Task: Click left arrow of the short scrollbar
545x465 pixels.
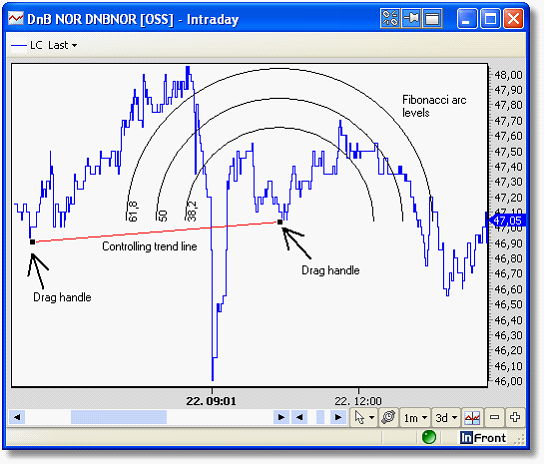Action: pos(299,417)
